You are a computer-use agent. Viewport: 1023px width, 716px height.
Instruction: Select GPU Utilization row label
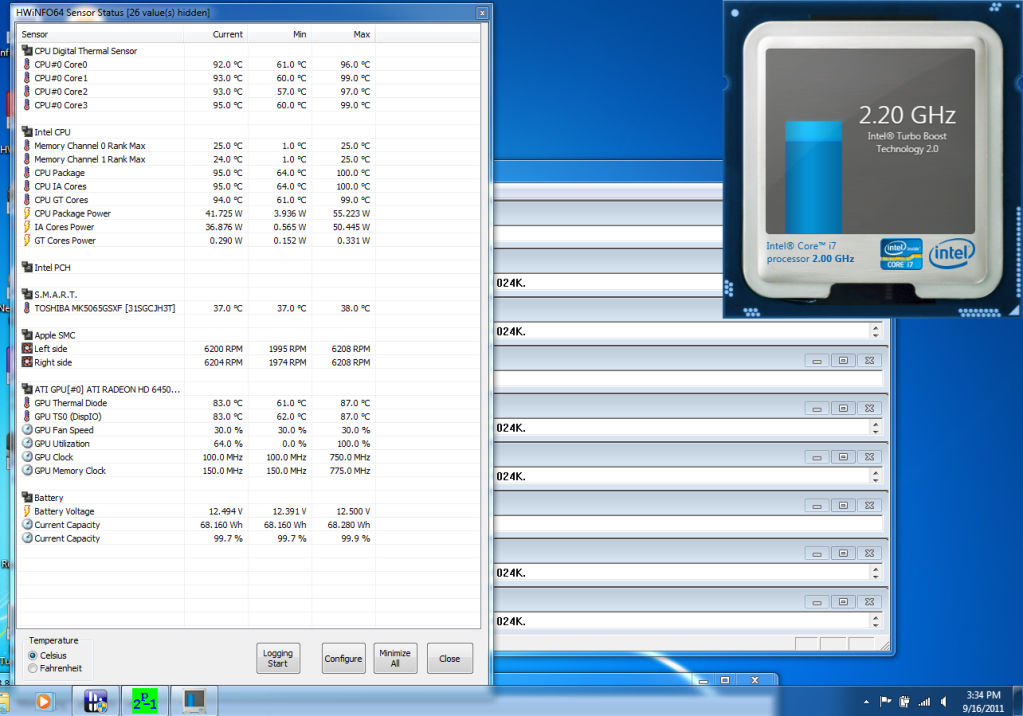point(62,443)
